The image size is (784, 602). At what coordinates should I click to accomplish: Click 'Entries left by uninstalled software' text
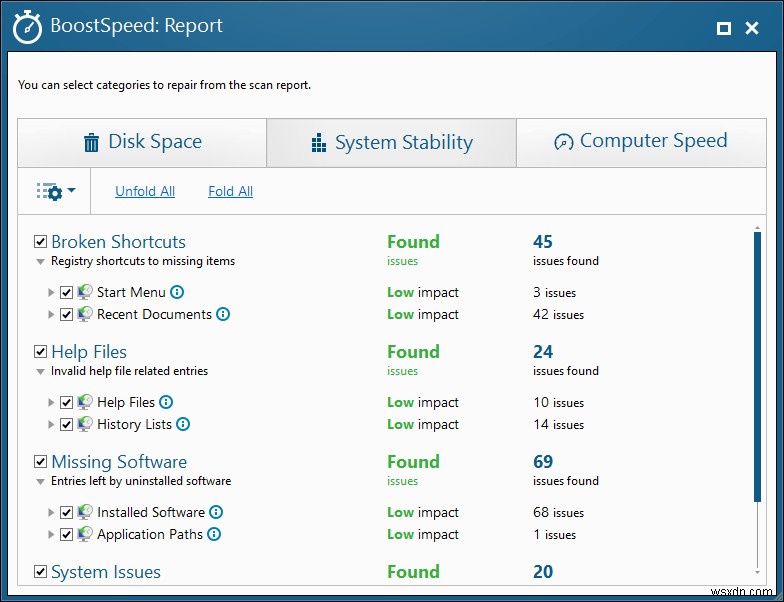(x=141, y=481)
